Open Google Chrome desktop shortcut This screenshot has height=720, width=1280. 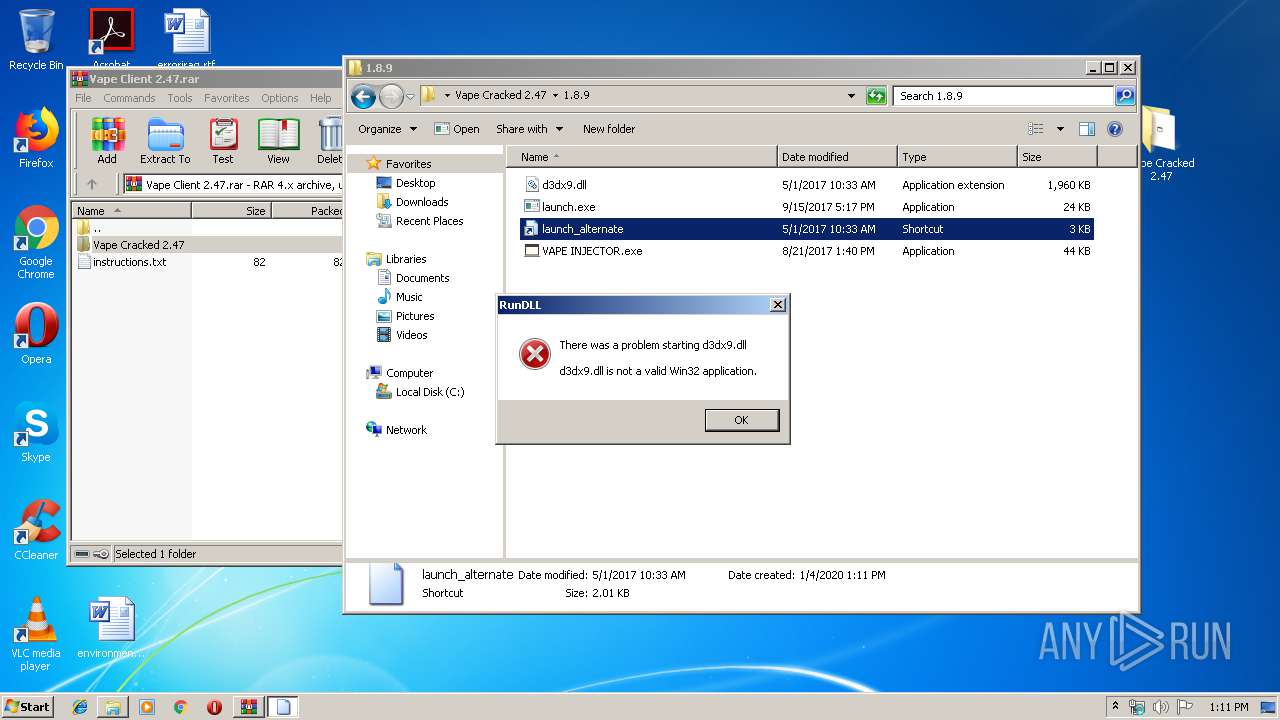36,243
